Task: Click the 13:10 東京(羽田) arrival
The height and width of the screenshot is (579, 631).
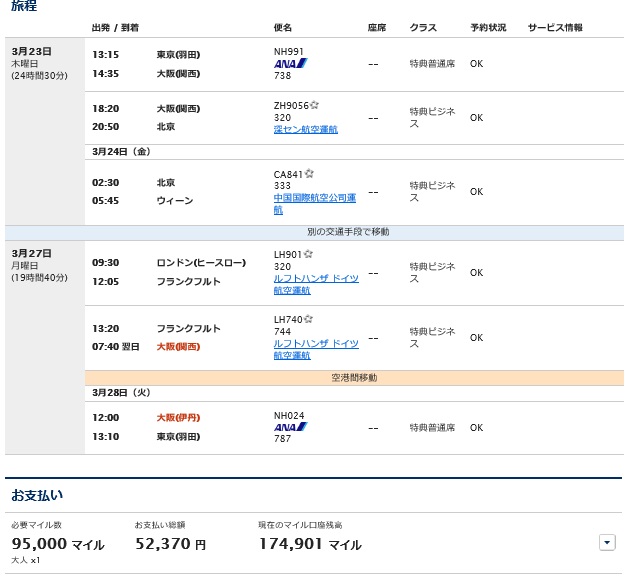Action: pos(146,437)
